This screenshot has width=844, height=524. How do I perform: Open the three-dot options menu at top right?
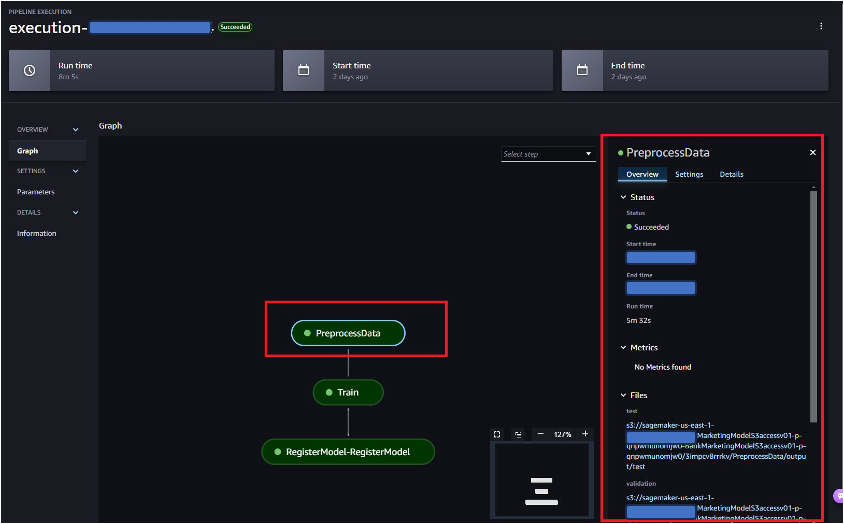(x=821, y=26)
